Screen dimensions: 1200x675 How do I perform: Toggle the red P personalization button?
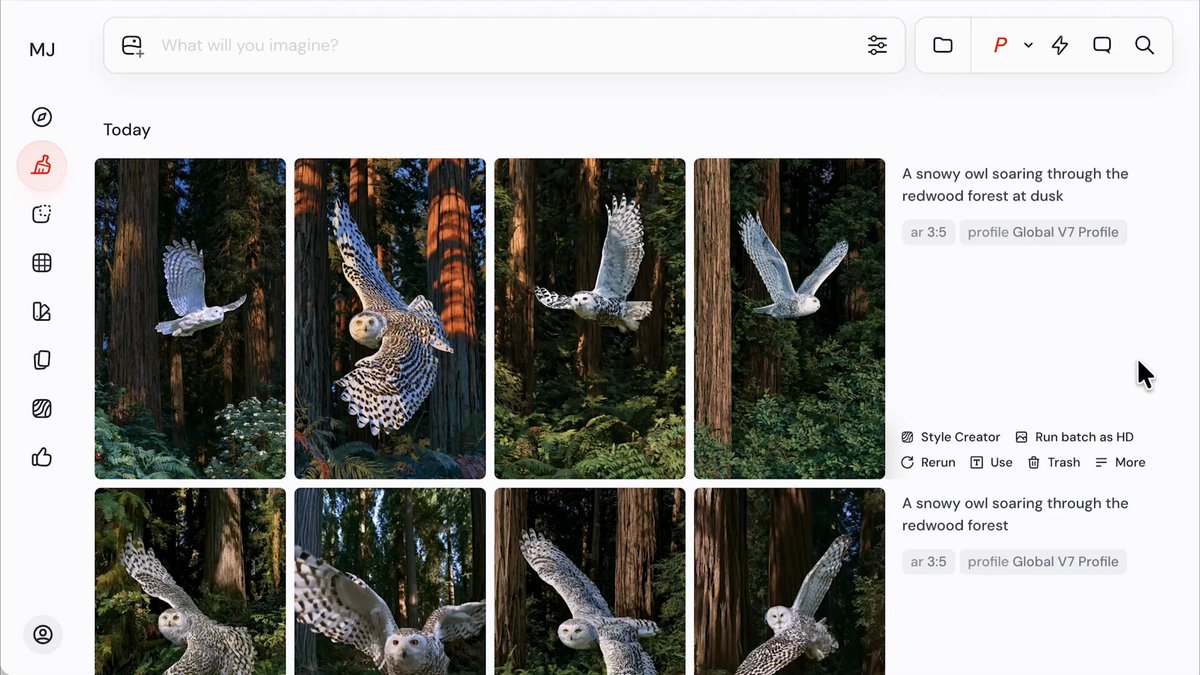pos(1000,45)
